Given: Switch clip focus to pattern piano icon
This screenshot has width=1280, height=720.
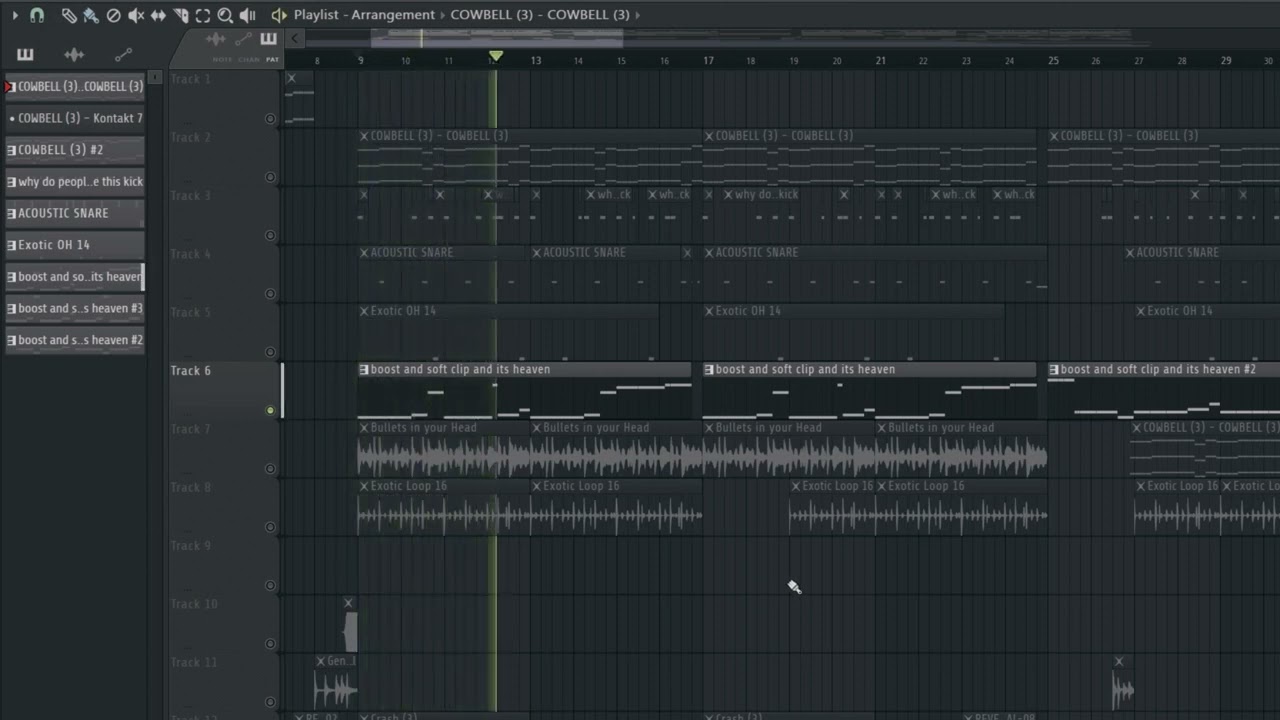Looking at the screenshot, I should tap(268, 39).
